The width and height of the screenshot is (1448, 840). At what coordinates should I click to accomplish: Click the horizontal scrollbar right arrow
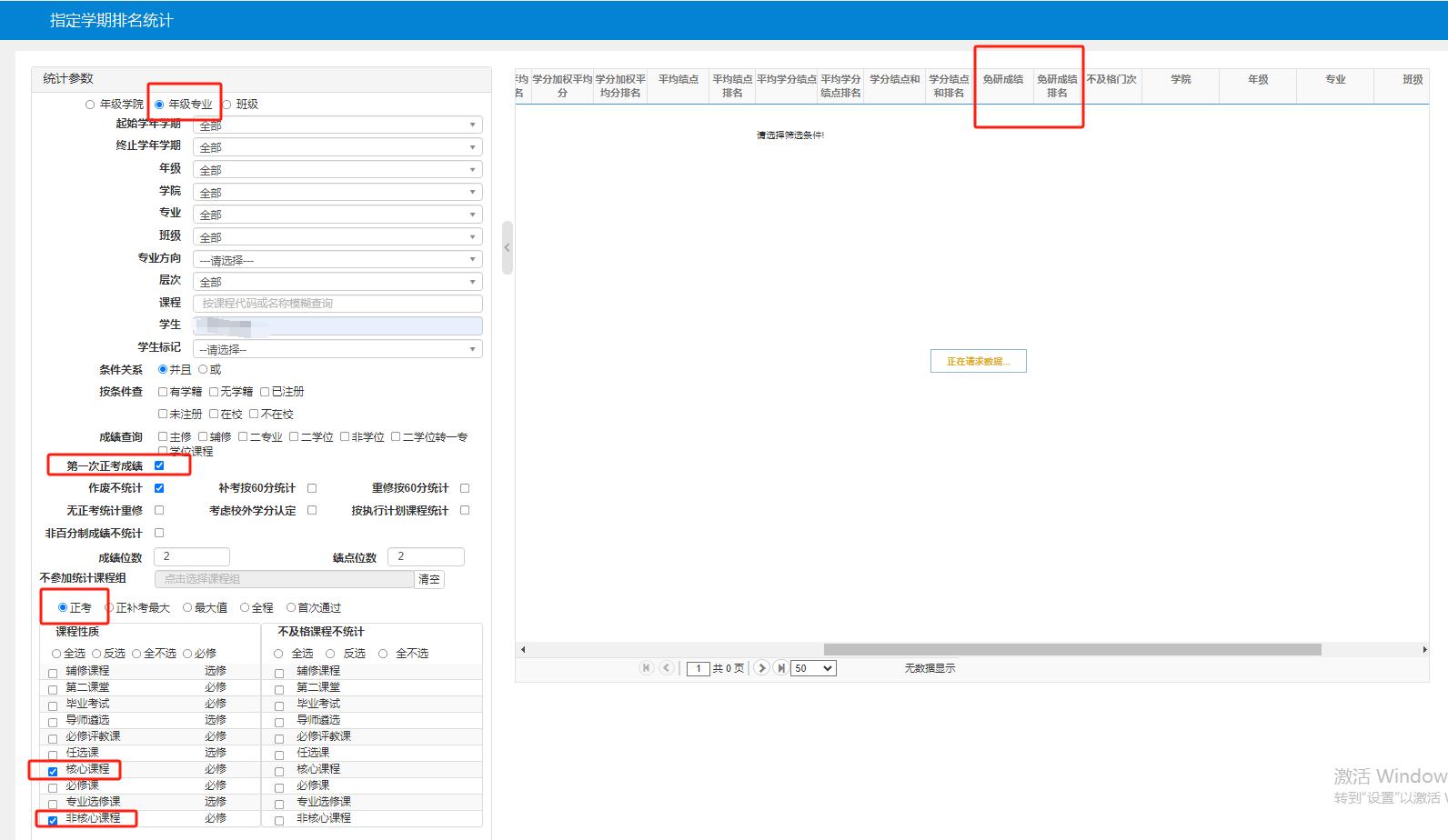(x=1423, y=649)
